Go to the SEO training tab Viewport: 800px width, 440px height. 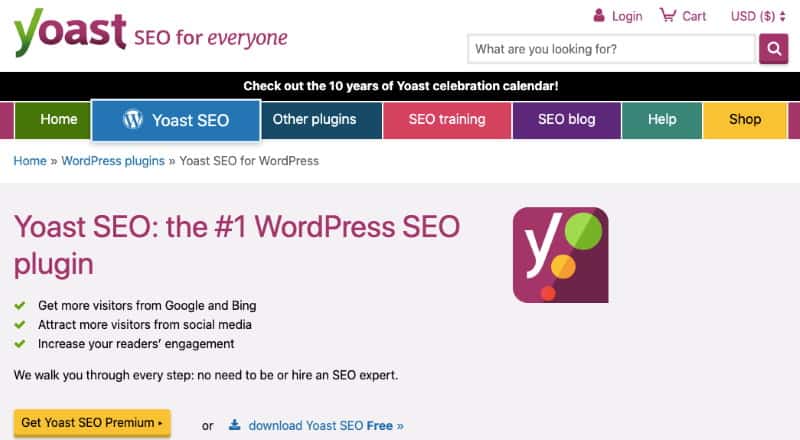pos(447,120)
